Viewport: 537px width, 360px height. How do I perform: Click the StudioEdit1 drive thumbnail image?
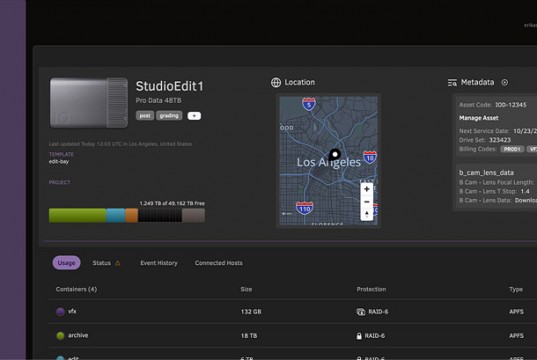pyautogui.click(x=89, y=103)
